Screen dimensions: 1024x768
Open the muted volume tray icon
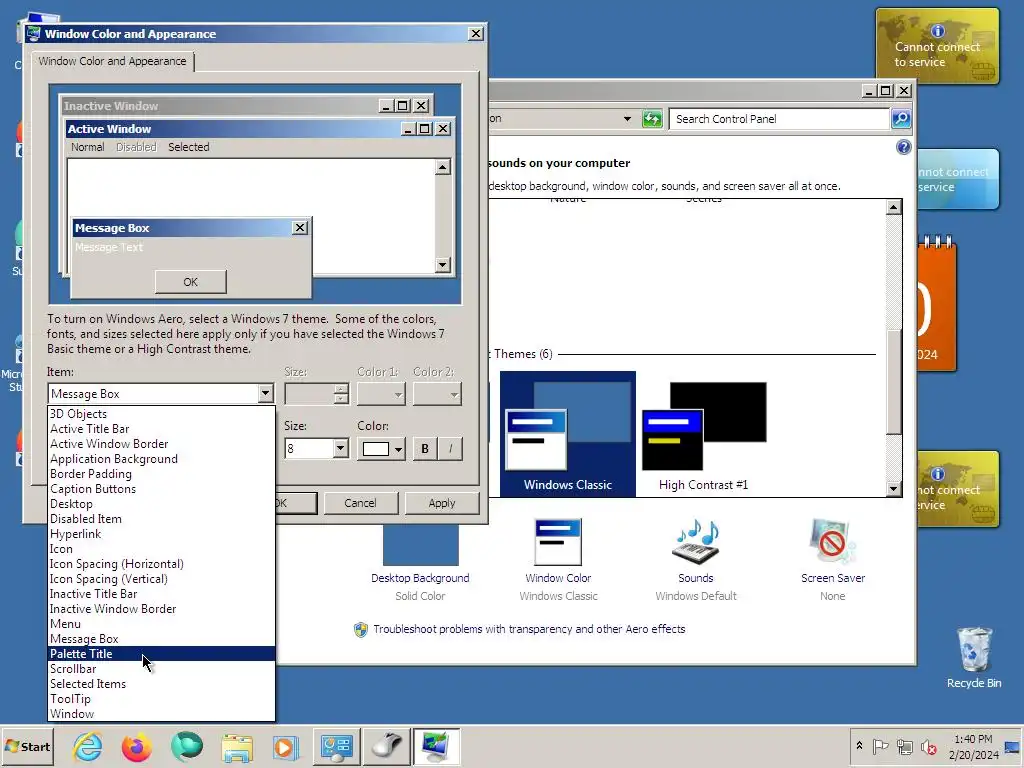coord(928,746)
